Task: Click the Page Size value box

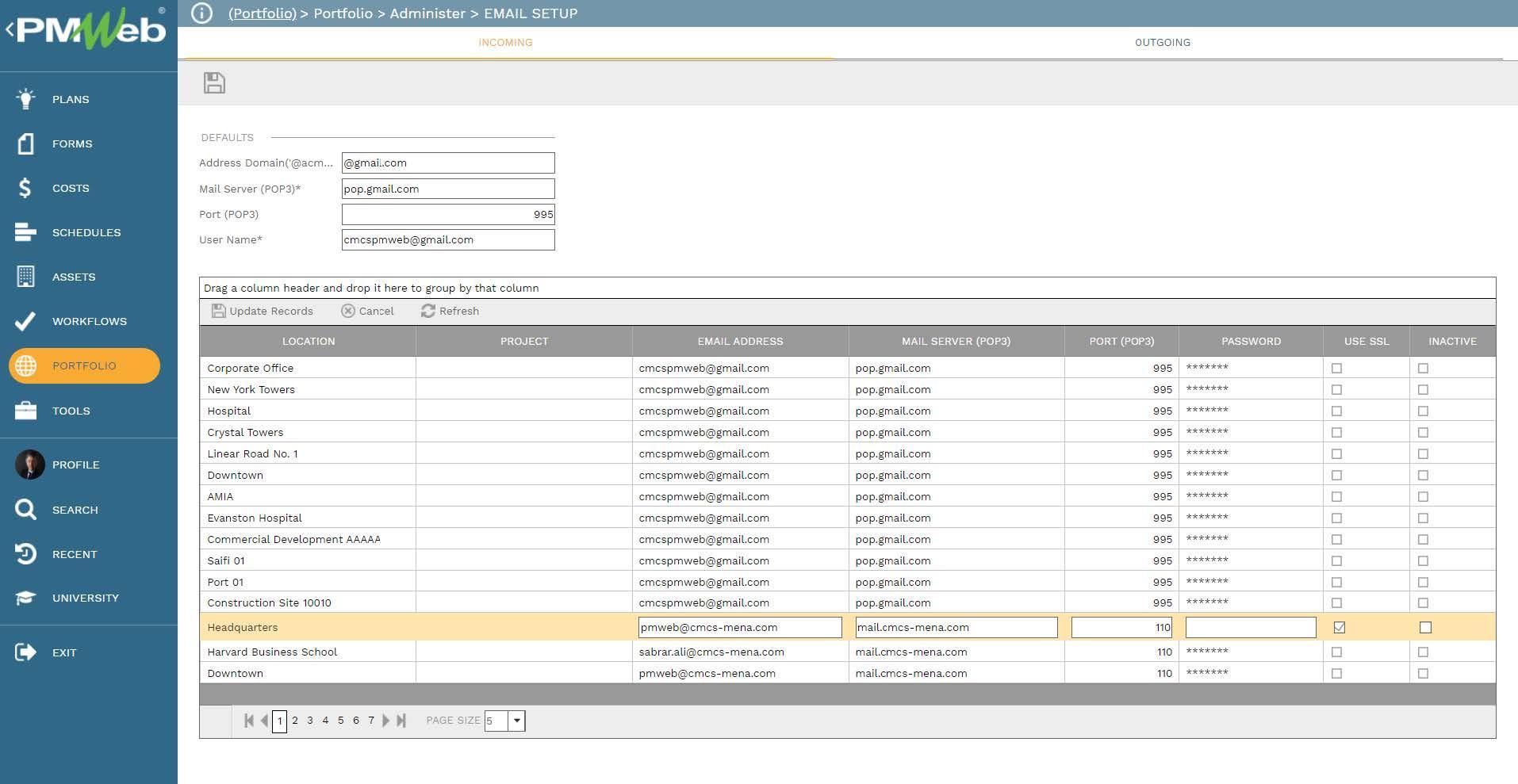Action: 496,721
